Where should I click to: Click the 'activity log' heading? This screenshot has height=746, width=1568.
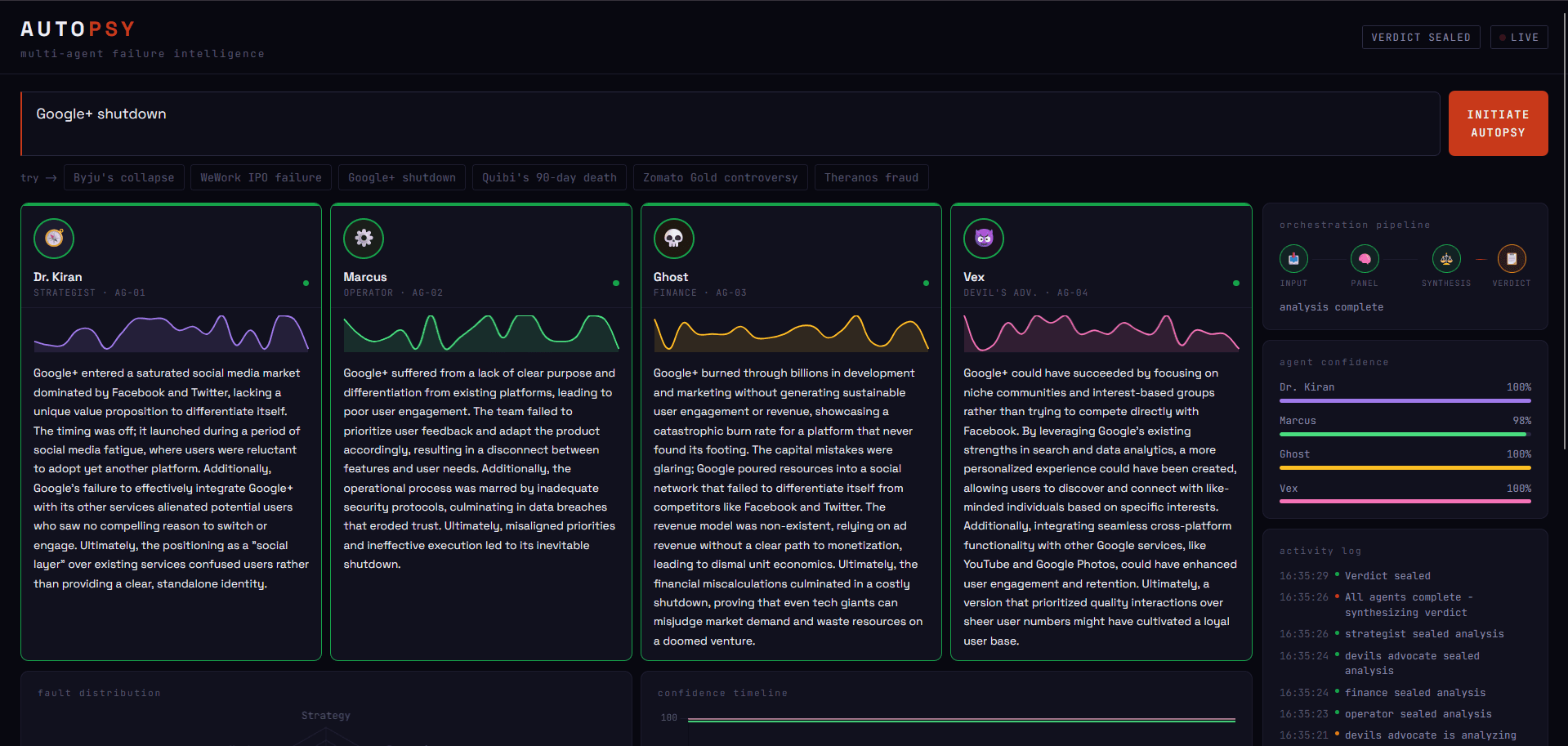(x=1320, y=551)
